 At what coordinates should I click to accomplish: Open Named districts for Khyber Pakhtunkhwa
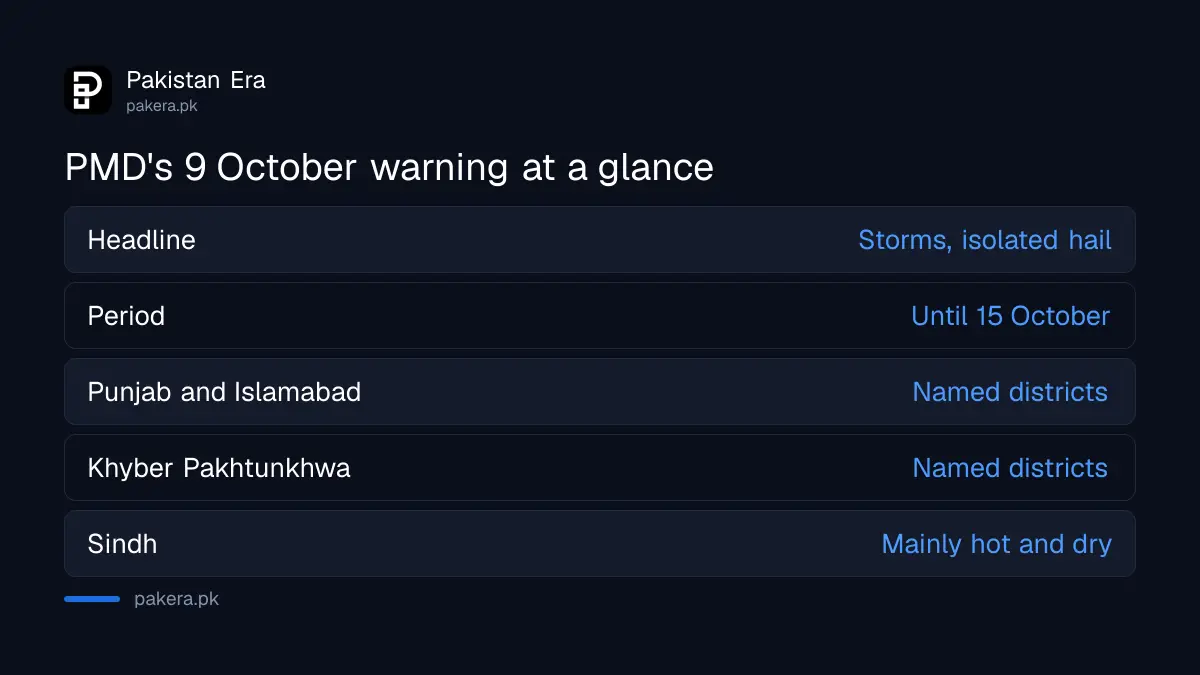point(1010,468)
